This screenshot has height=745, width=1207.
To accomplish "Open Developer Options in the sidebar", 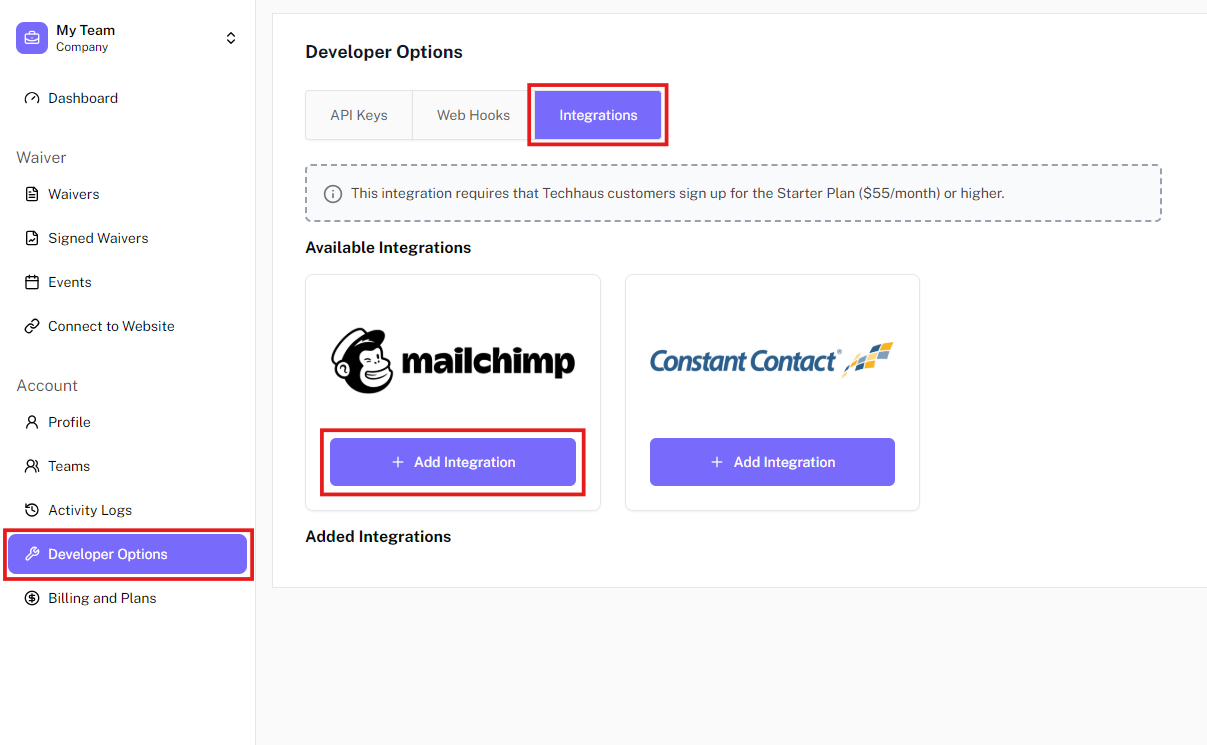I will [x=127, y=554].
